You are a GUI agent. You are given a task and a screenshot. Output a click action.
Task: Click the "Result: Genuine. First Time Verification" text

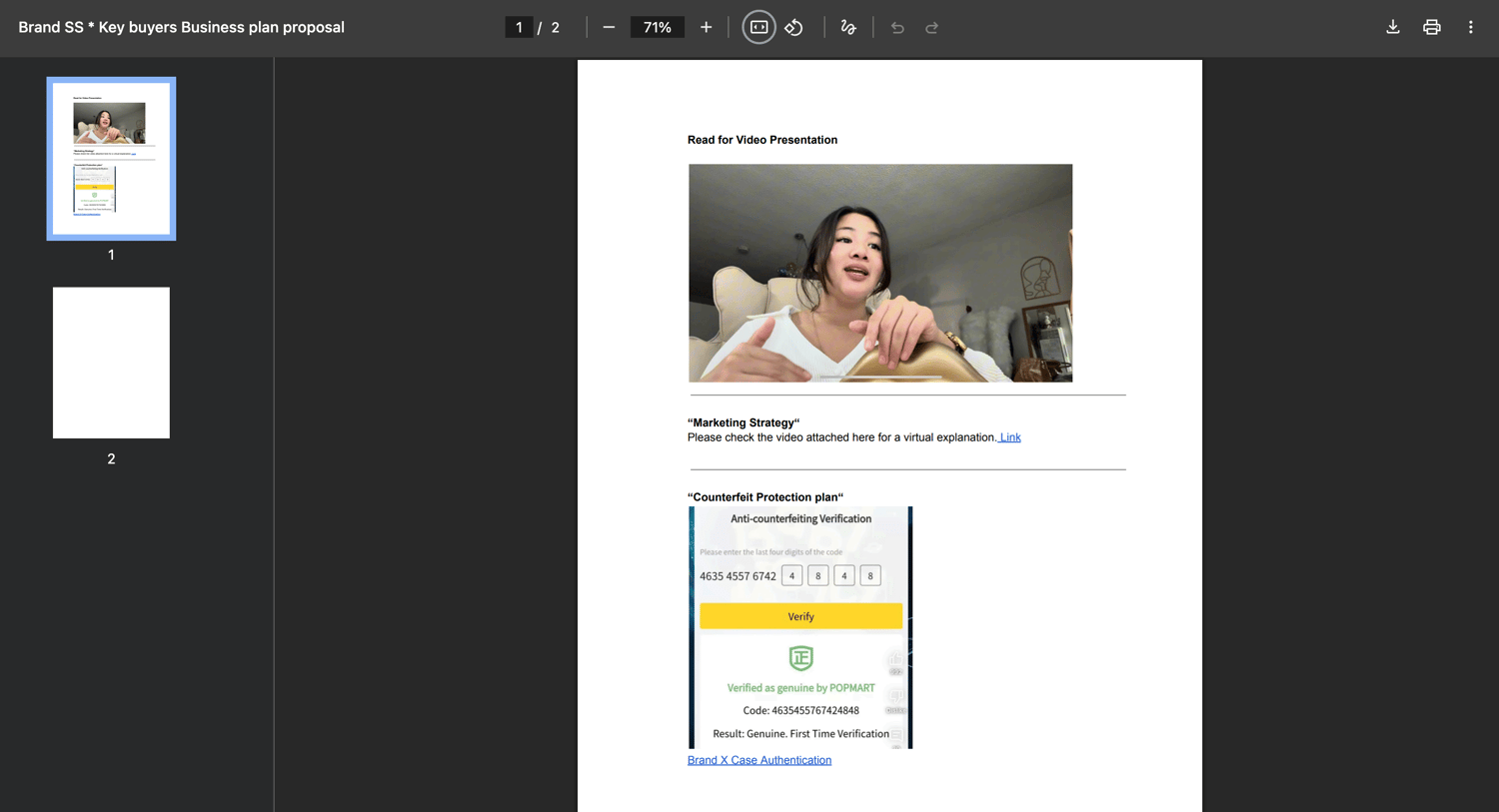pyautogui.click(x=800, y=734)
